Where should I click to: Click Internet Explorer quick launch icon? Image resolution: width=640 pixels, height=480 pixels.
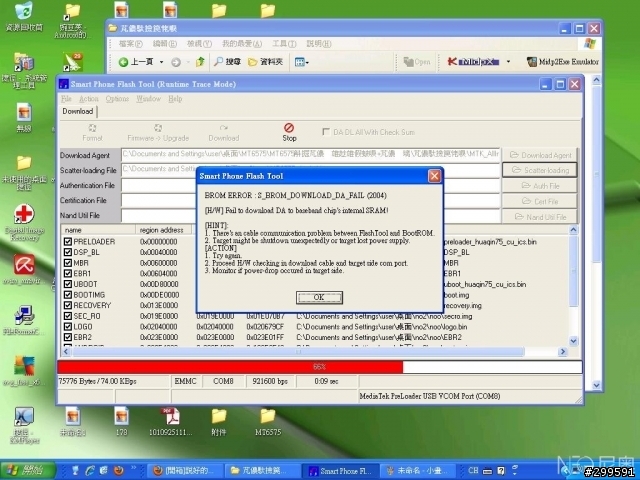point(90,471)
